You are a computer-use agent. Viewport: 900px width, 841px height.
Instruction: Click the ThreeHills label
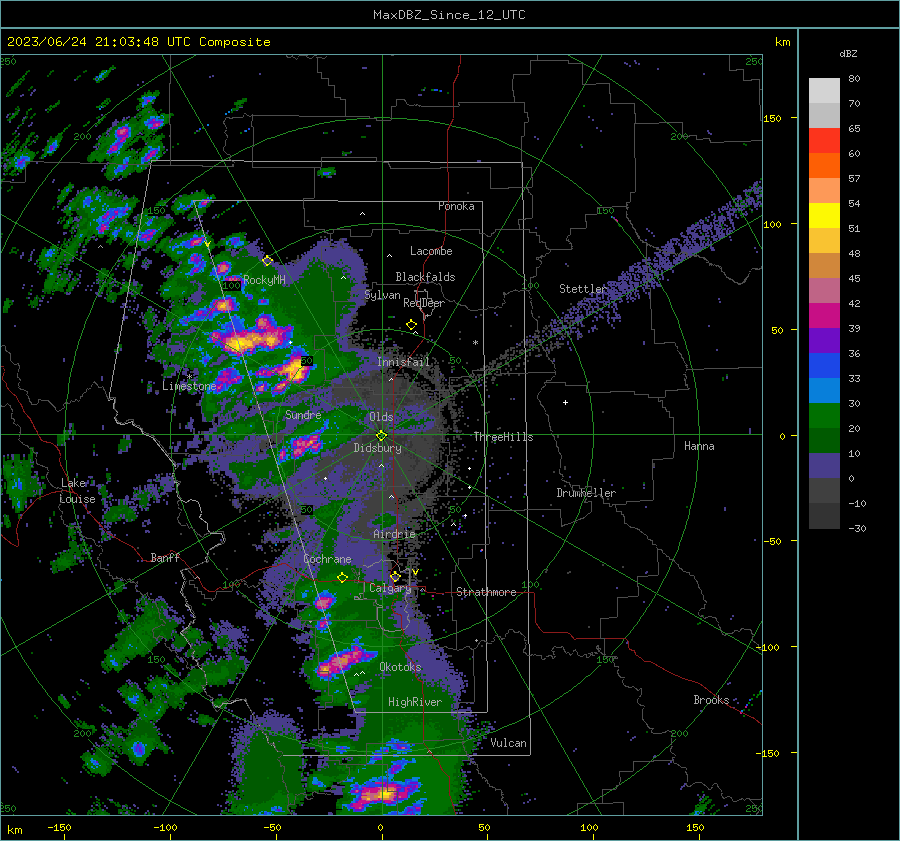pyautogui.click(x=503, y=437)
